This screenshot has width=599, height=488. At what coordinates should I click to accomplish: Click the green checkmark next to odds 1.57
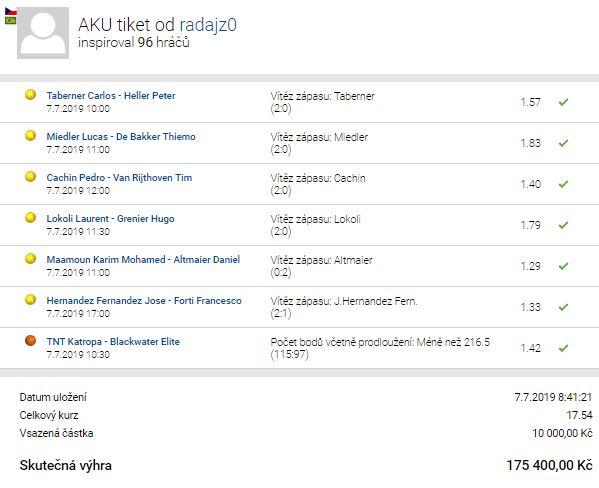pos(563,102)
